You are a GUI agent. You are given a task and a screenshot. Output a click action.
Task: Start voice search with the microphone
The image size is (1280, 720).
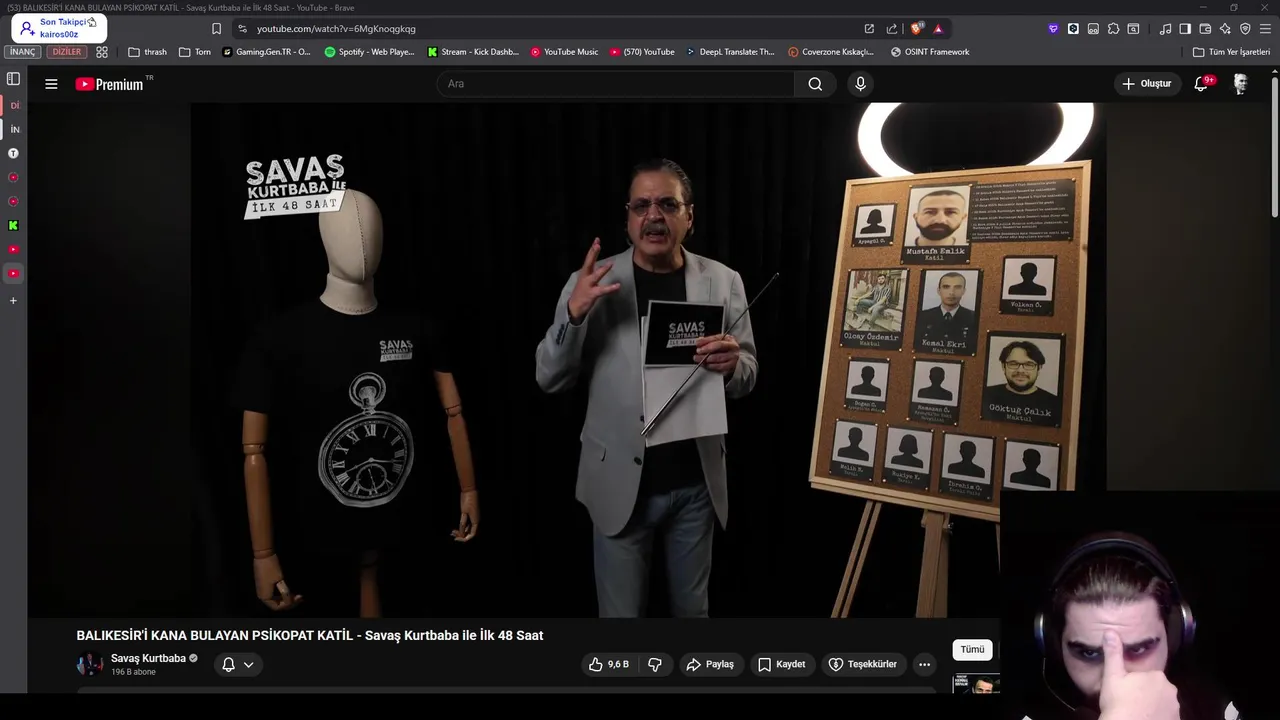[860, 84]
